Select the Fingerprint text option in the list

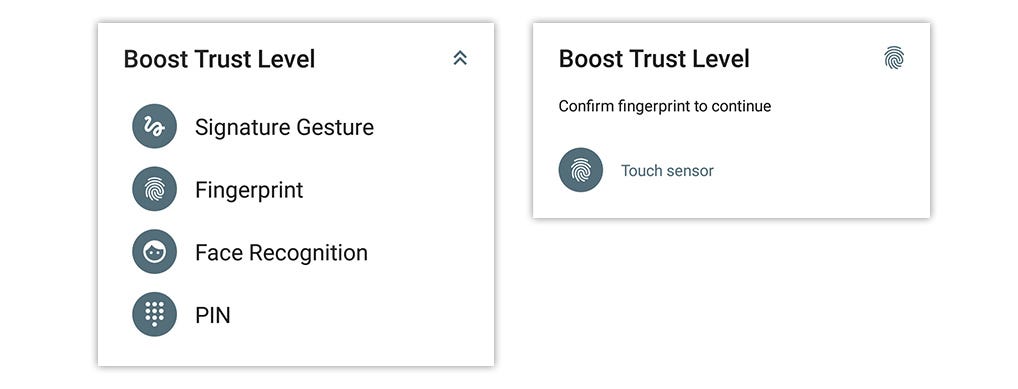[x=249, y=190]
